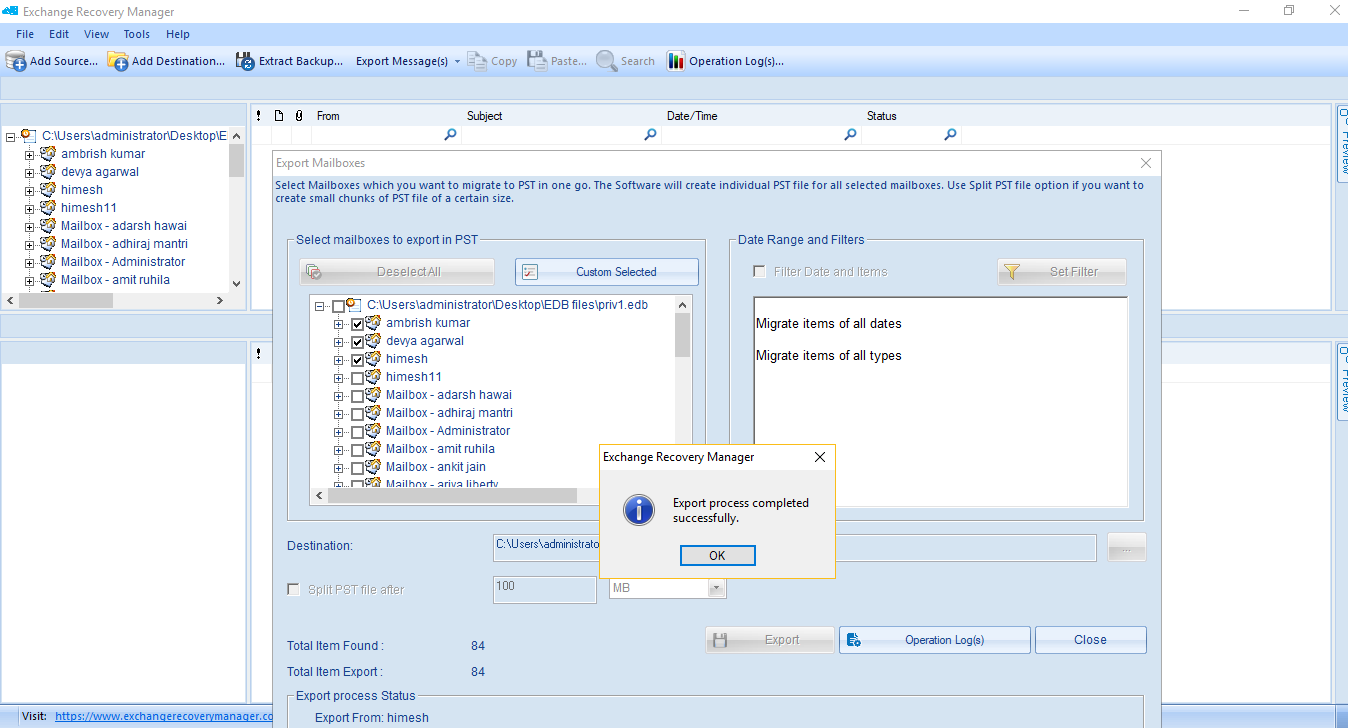Close the Exchange Recovery Manager message box X
The image size is (1348, 728).
tap(820, 457)
